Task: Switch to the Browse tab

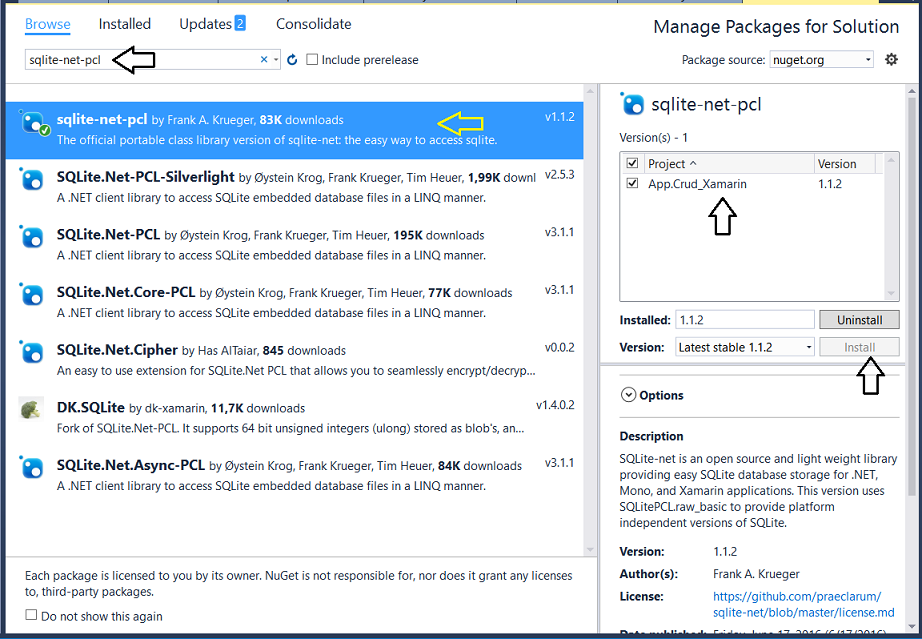Action: 48,24
